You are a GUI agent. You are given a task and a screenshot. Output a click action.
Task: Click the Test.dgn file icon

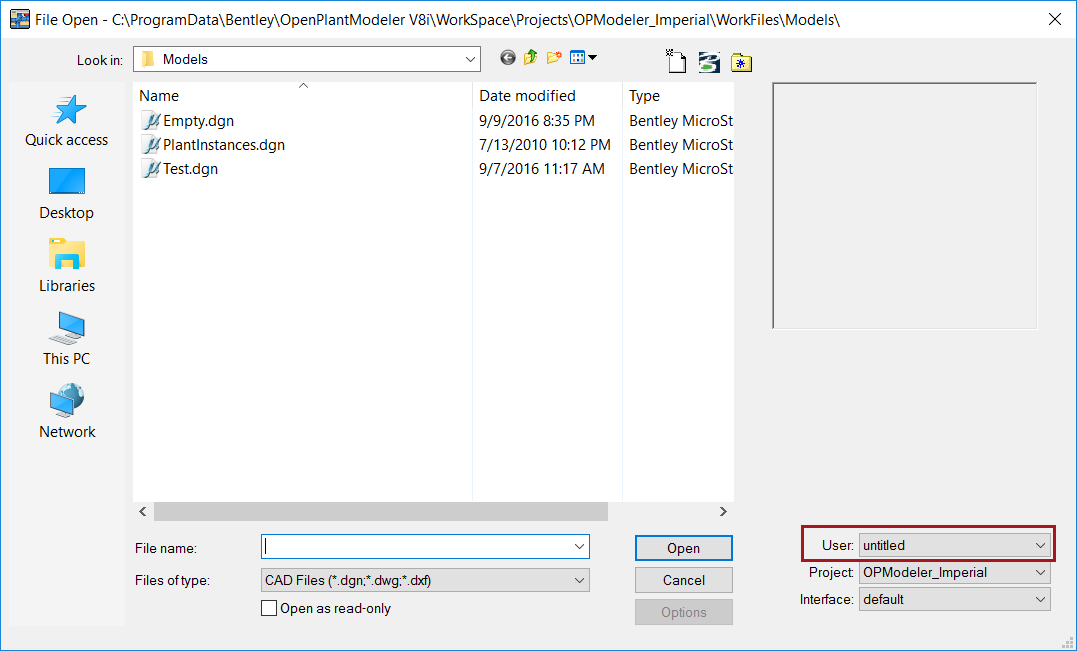pos(150,169)
